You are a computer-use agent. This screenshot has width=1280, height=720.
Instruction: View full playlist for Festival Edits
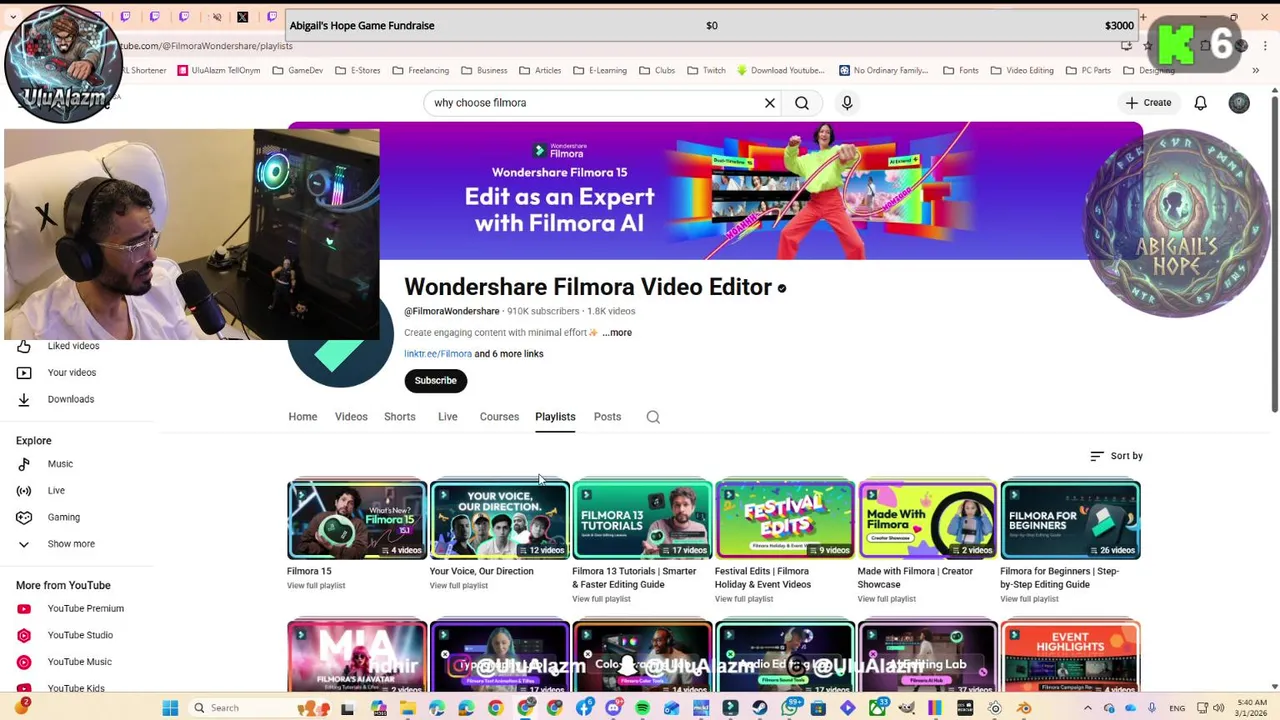(744, 599)
